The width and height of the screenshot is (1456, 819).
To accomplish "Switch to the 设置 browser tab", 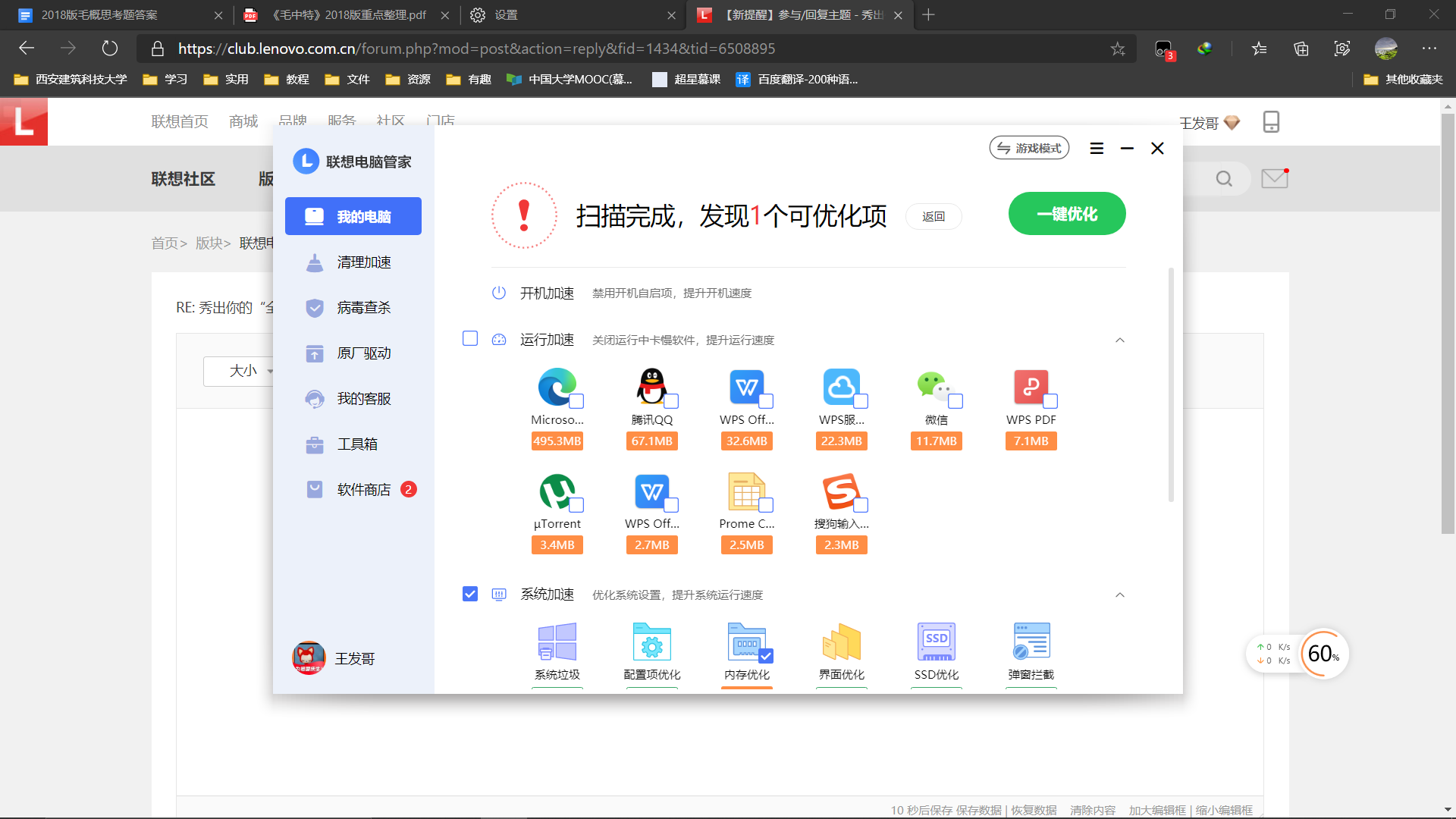I will (572, 14).
